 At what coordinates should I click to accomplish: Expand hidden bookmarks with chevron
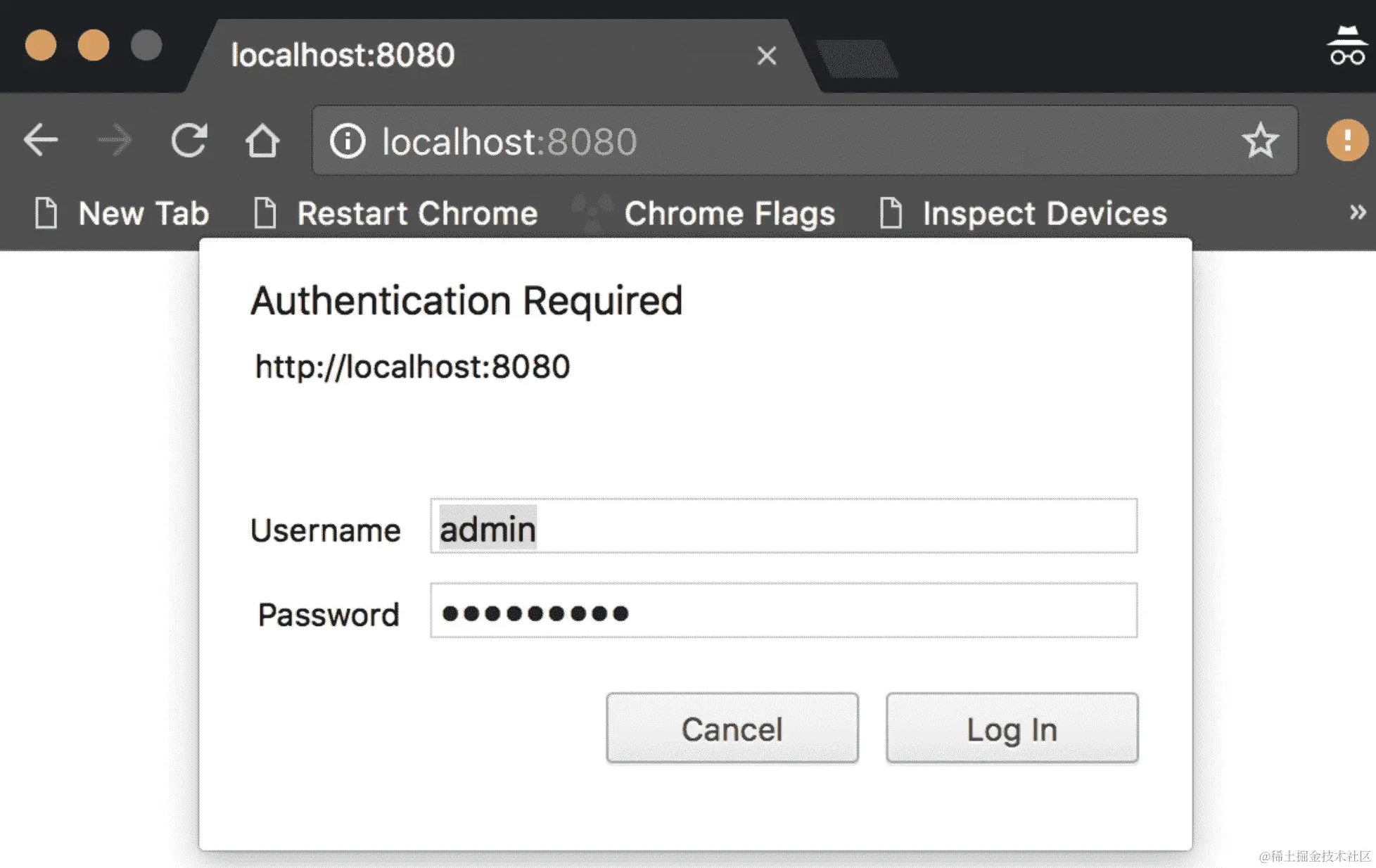[1357, 212]
